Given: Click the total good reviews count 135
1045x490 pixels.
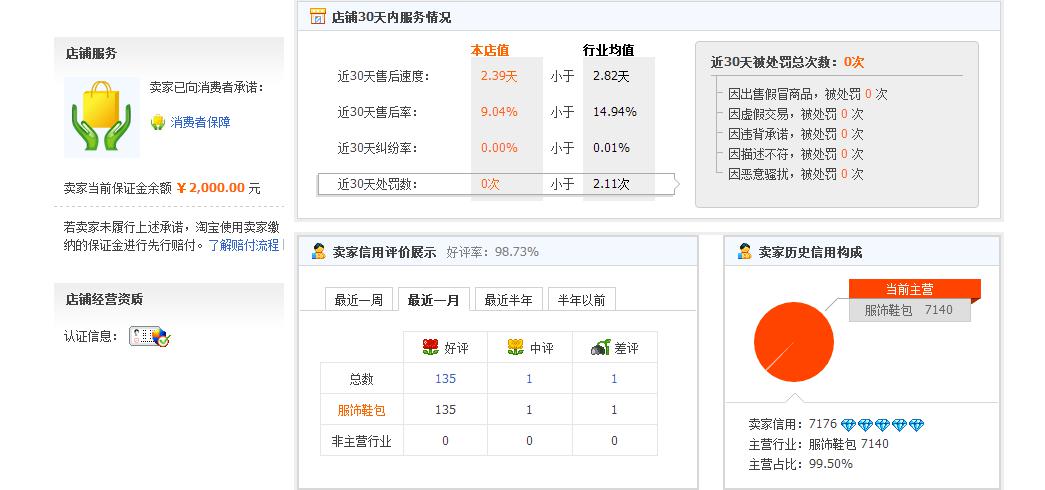Looking at the screenshot, I should click(x=445, y=379).
